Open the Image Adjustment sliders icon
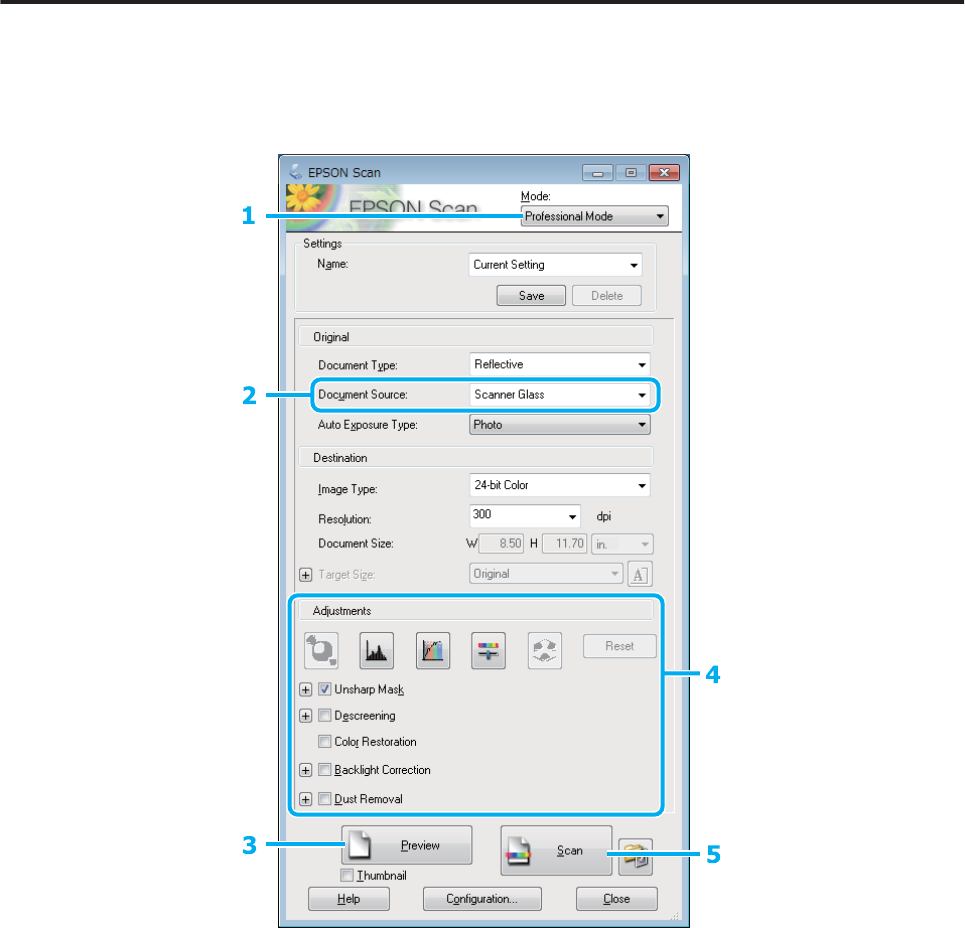 tap(488, 650)
